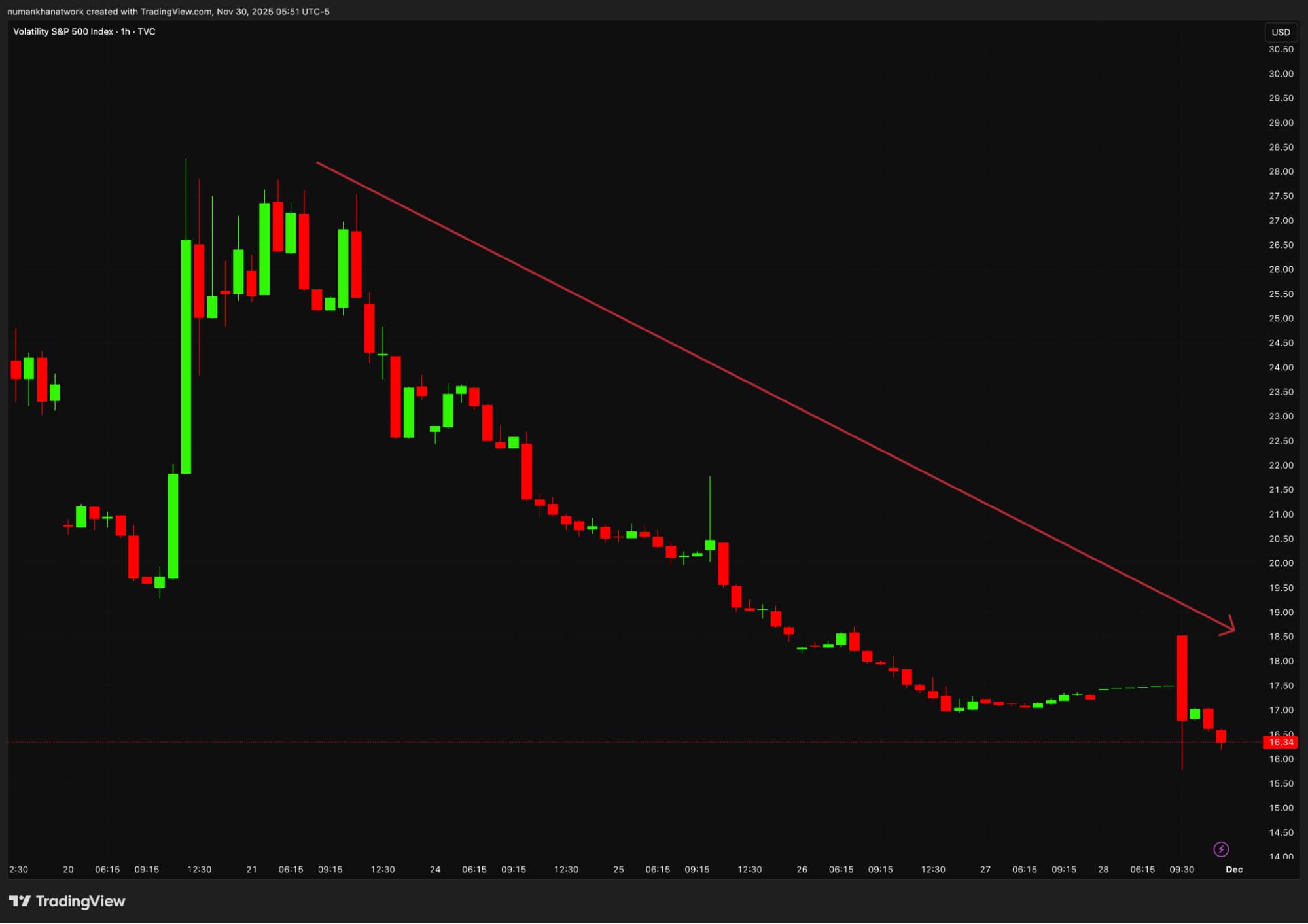Click the 24 date marker on time axis
Viewport: 1308px width, 924px height.
coord(435,870)
